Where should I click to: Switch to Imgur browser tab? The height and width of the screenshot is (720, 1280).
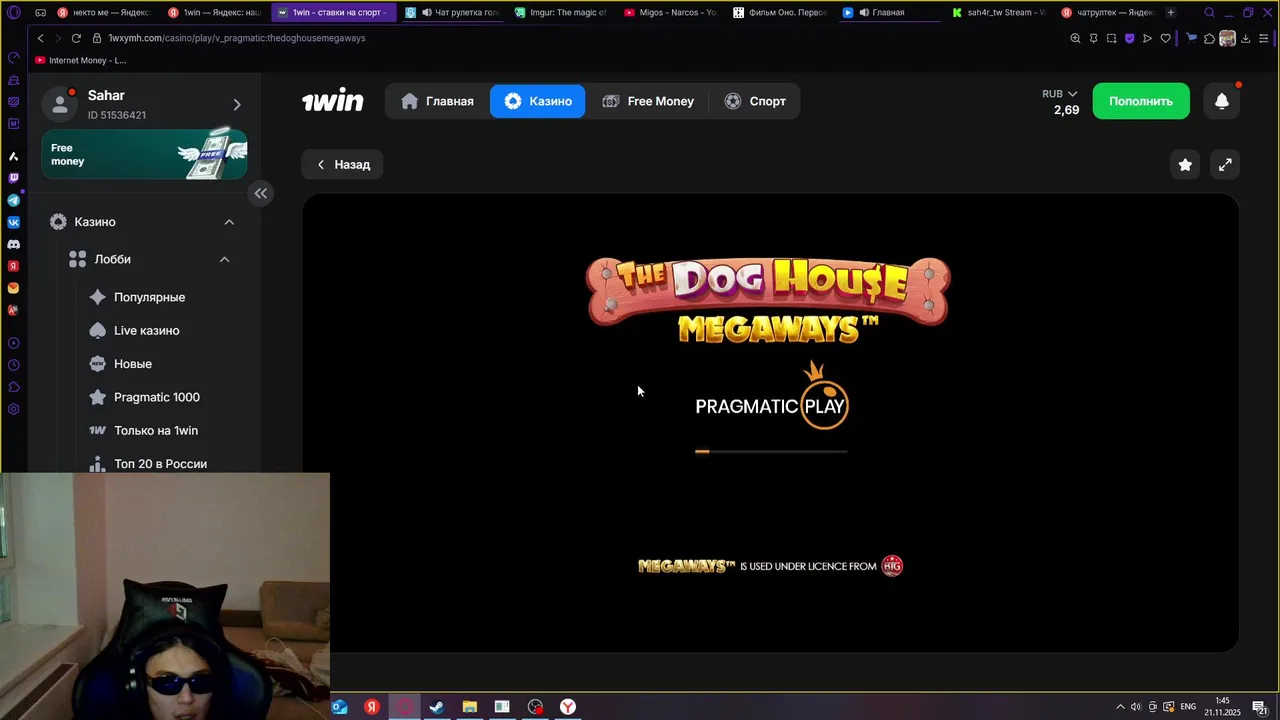560,13
